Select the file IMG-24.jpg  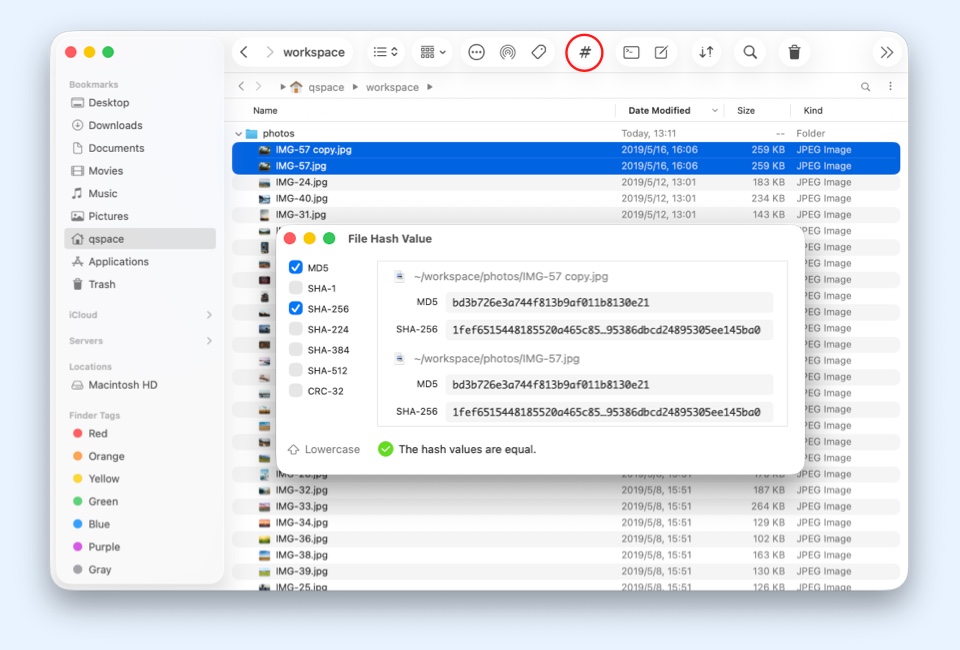pos(300,182)
